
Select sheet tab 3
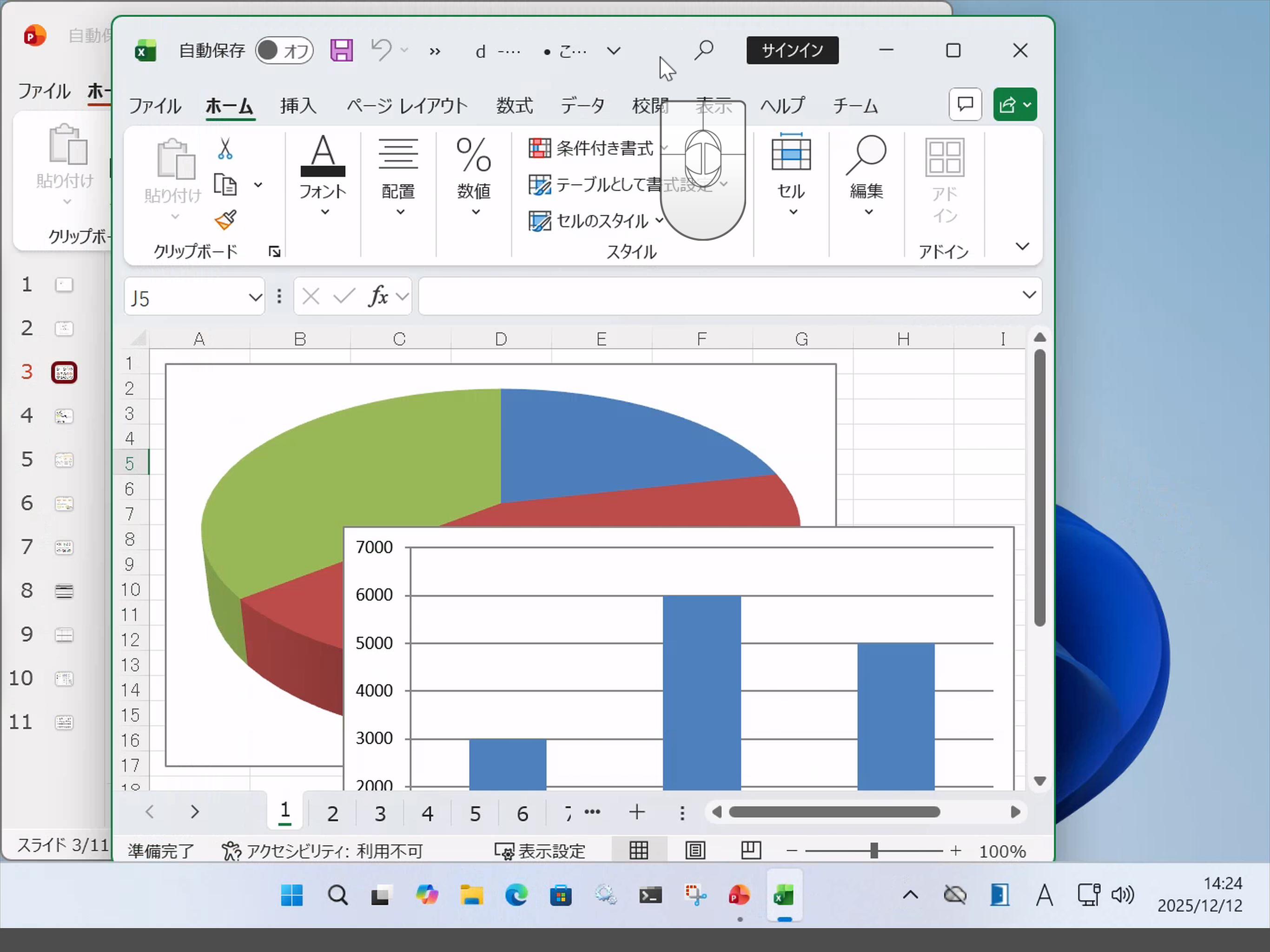point(380,813)
